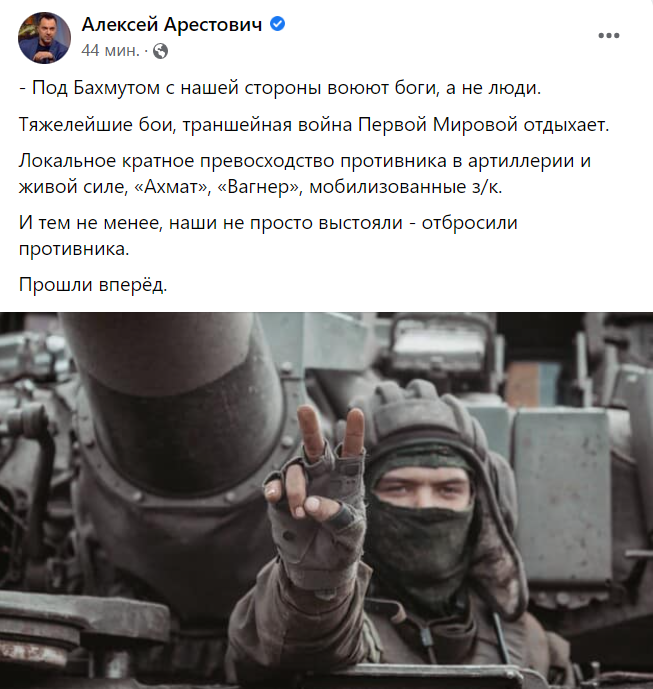
Task: Click the text "Прошли вперёд."
Action: pyautogui.click(x=93, y=285)
